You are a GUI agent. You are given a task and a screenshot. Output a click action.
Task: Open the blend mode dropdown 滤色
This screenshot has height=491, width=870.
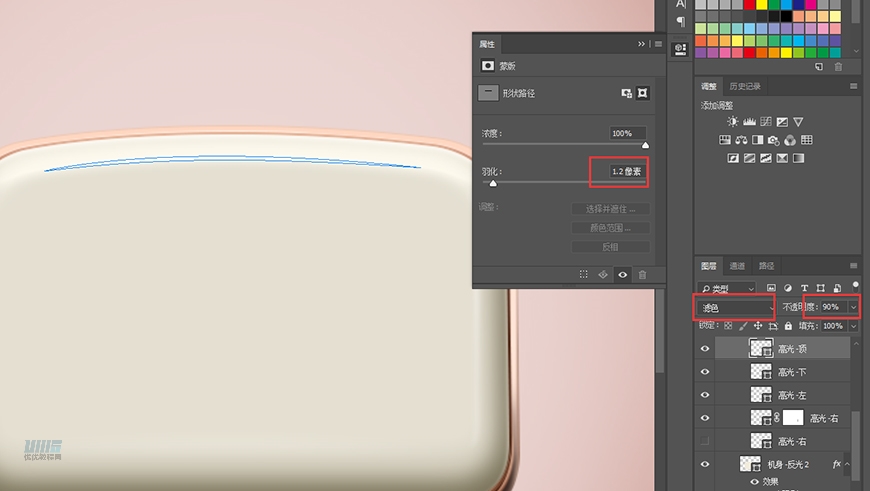(734, 307)
